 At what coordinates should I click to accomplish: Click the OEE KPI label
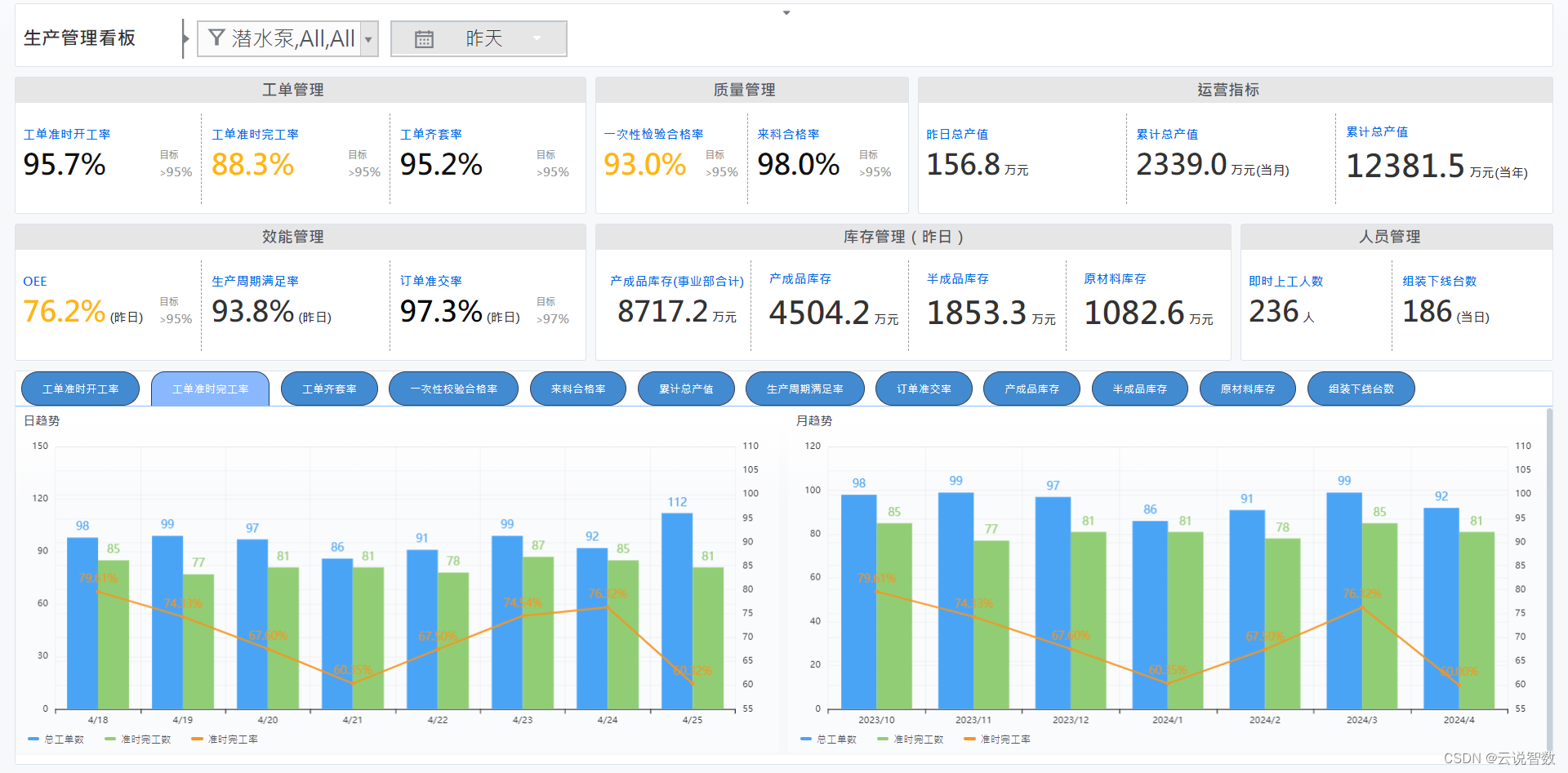(35, 281)
